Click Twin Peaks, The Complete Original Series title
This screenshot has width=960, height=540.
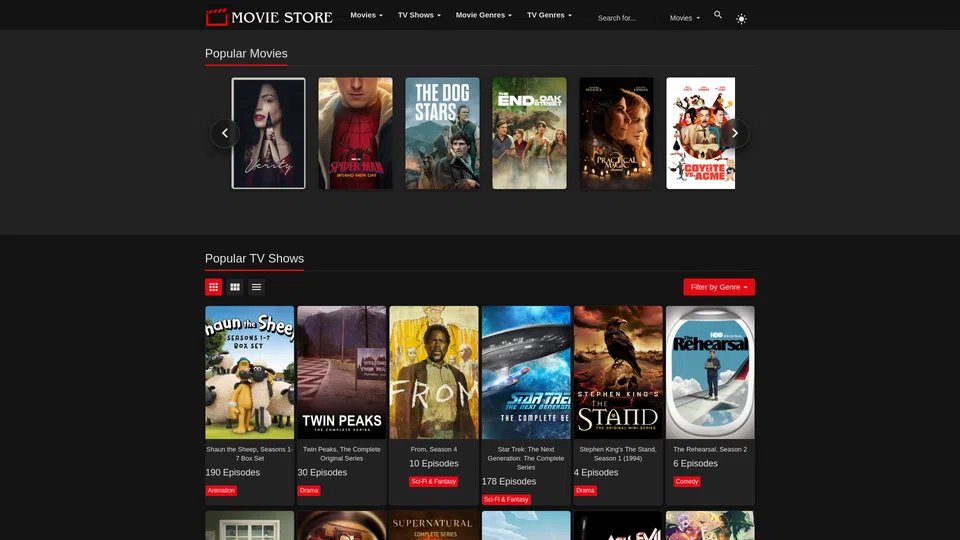pos(342,454)
